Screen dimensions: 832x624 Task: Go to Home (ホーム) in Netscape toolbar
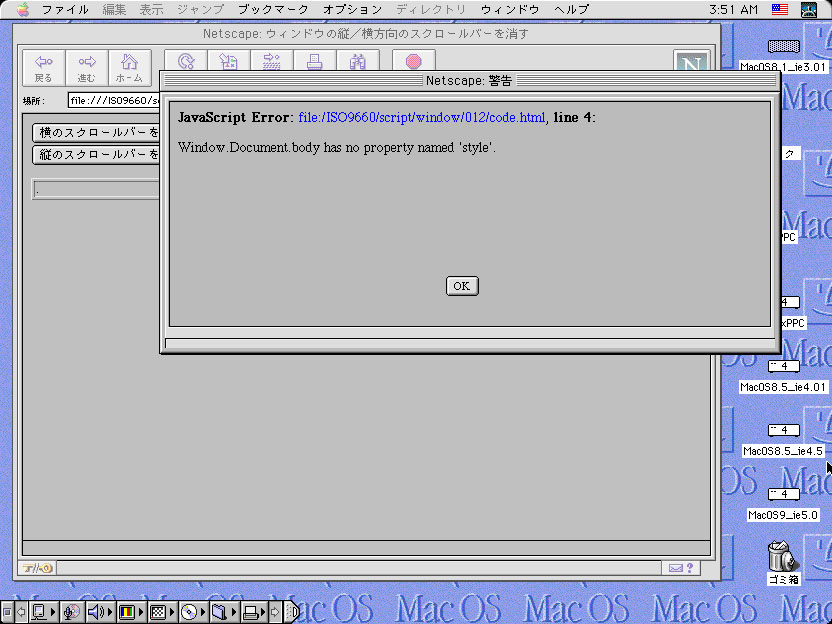129,68
